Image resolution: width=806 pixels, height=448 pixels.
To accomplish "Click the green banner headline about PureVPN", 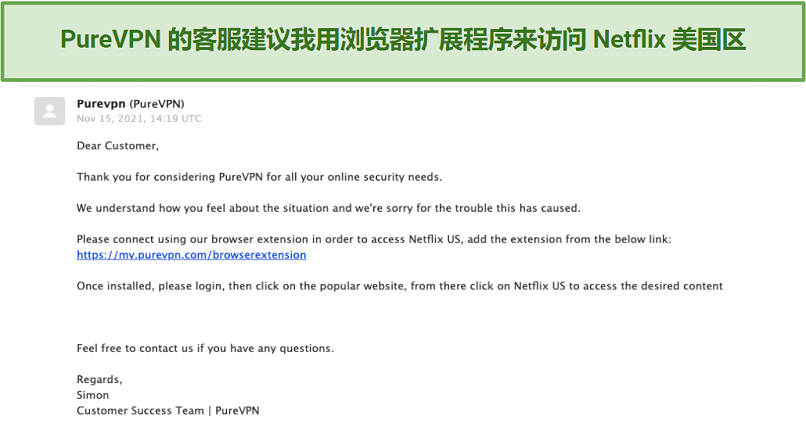I will 402,40.
